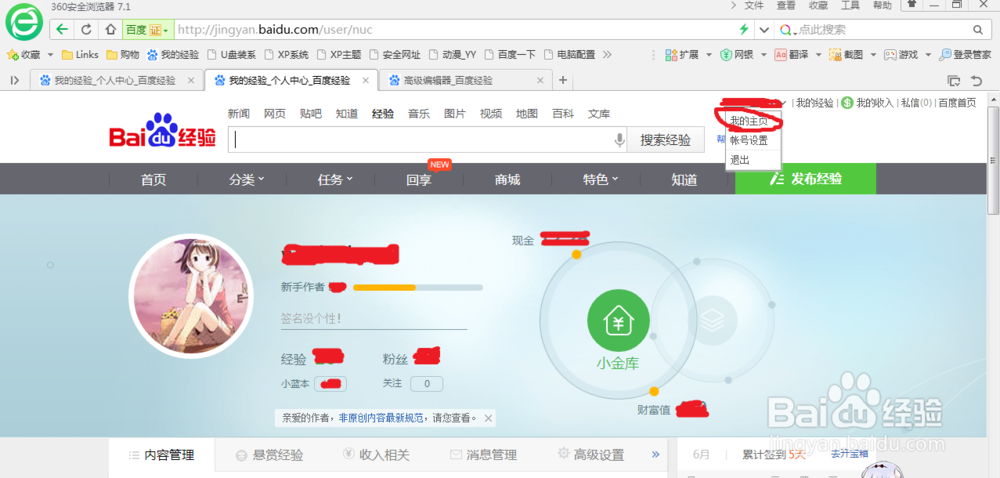Viewport: 1000px width, 478px height.
Task: Click the microphone voice search icon
Action: click(619, 140)
